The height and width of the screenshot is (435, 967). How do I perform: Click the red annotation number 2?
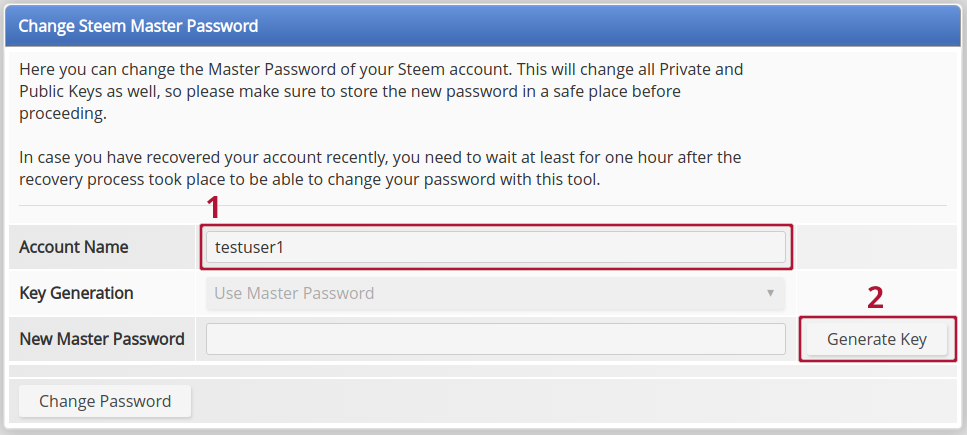875,298
